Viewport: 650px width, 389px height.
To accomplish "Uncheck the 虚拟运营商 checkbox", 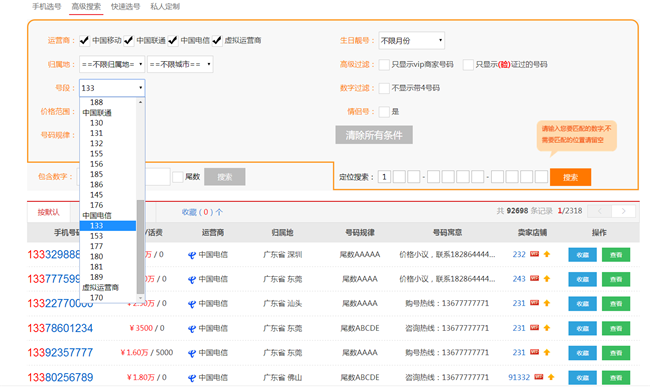I will (217, 40).
